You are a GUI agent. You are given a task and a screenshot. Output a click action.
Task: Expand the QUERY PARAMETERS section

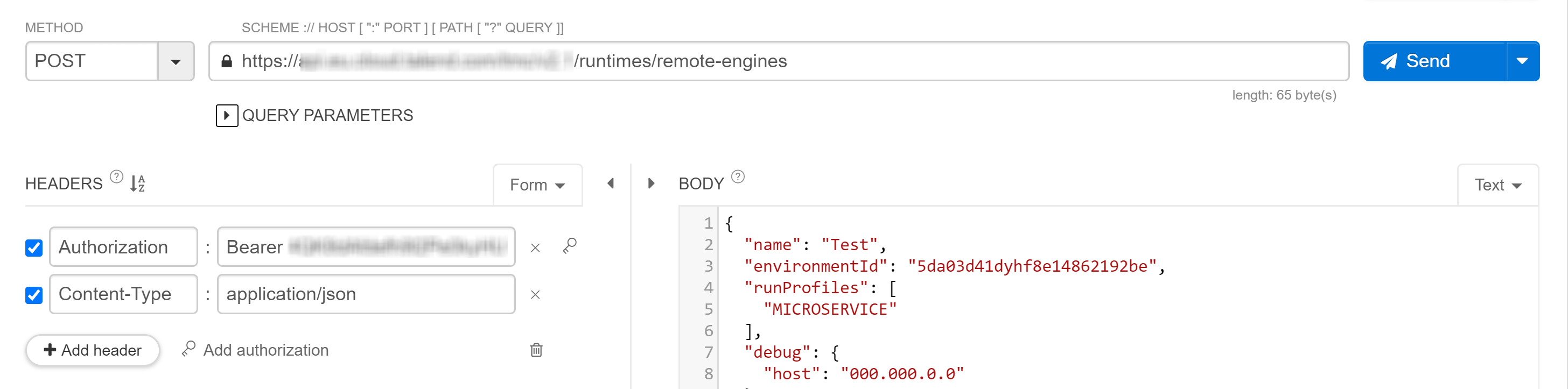point(227,116)
